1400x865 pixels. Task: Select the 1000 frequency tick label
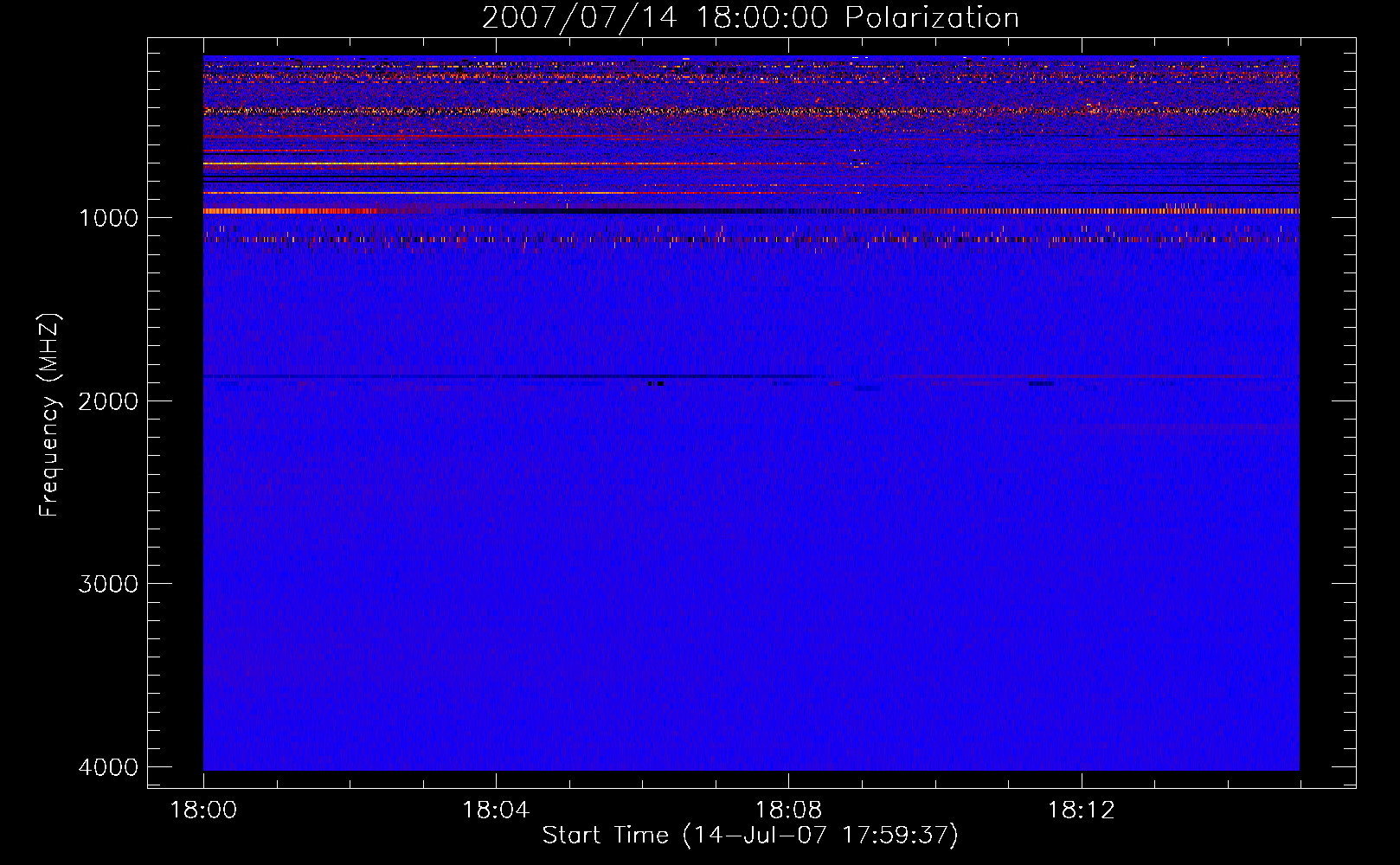(x=109, y=217)
